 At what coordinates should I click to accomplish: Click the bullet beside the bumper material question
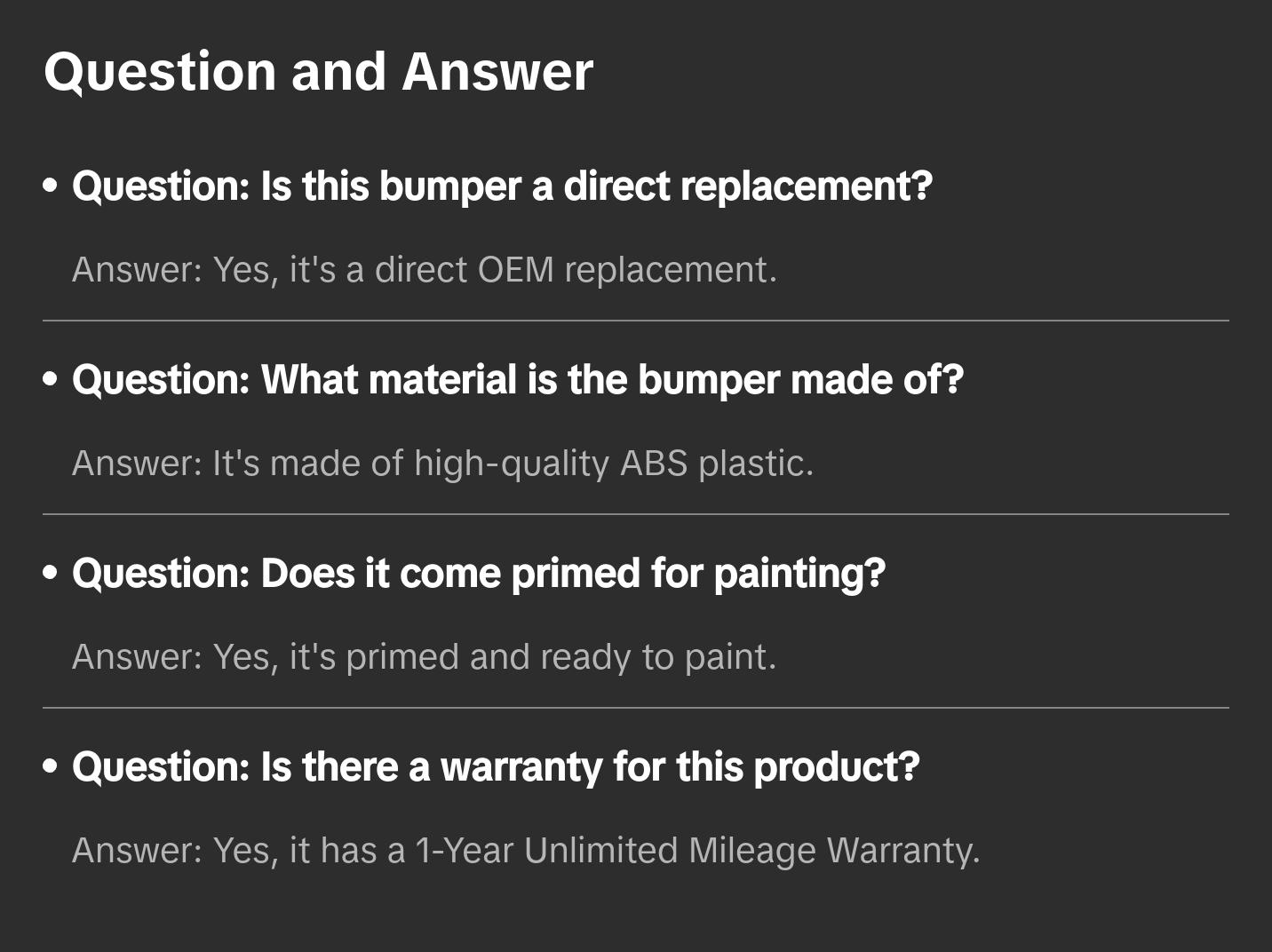(x=51, y=380)
